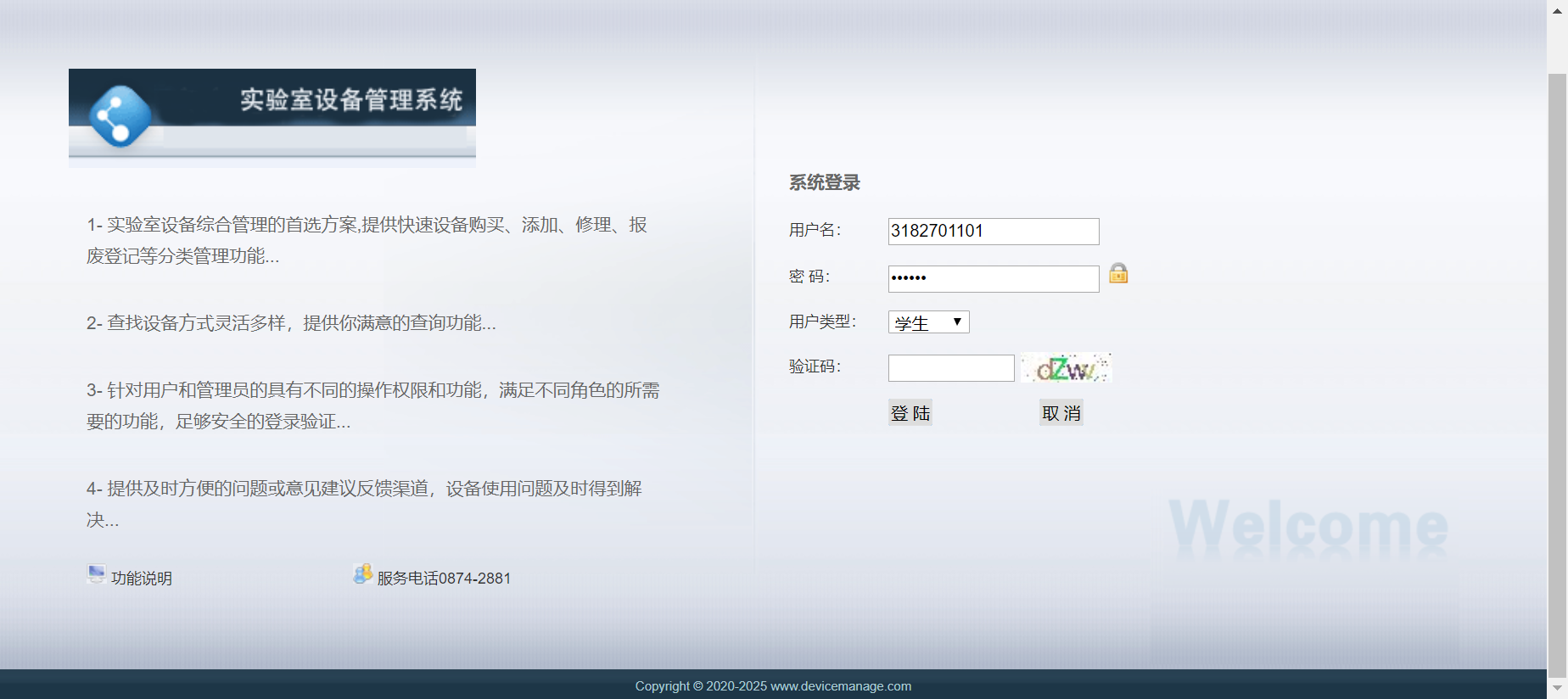The height and width of the screenshot is (699, 1568).
Task: Click the 取消 cancel button
Action: (x=1061, y=413)
